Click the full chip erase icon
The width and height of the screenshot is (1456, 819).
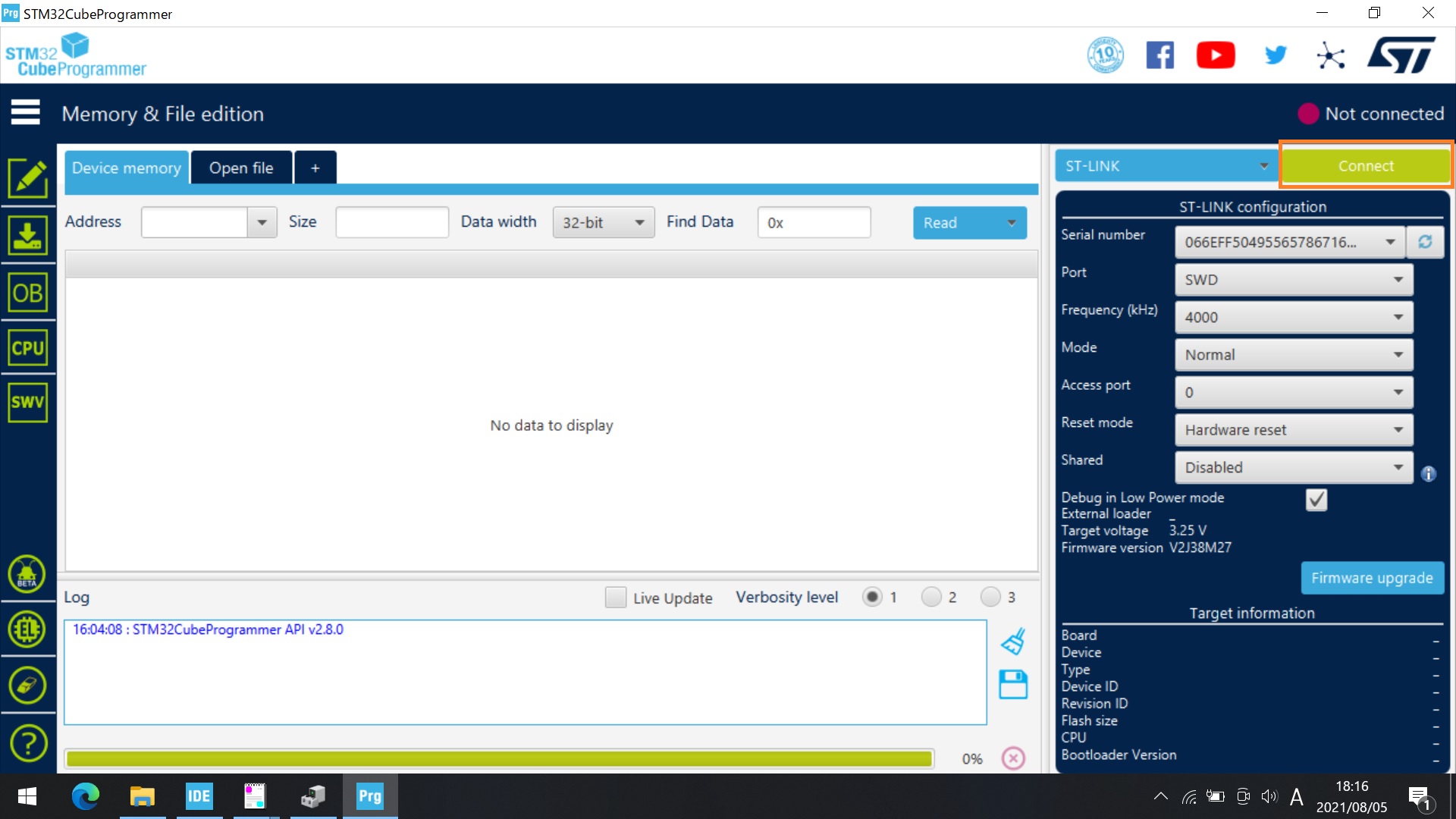point(27,686)
